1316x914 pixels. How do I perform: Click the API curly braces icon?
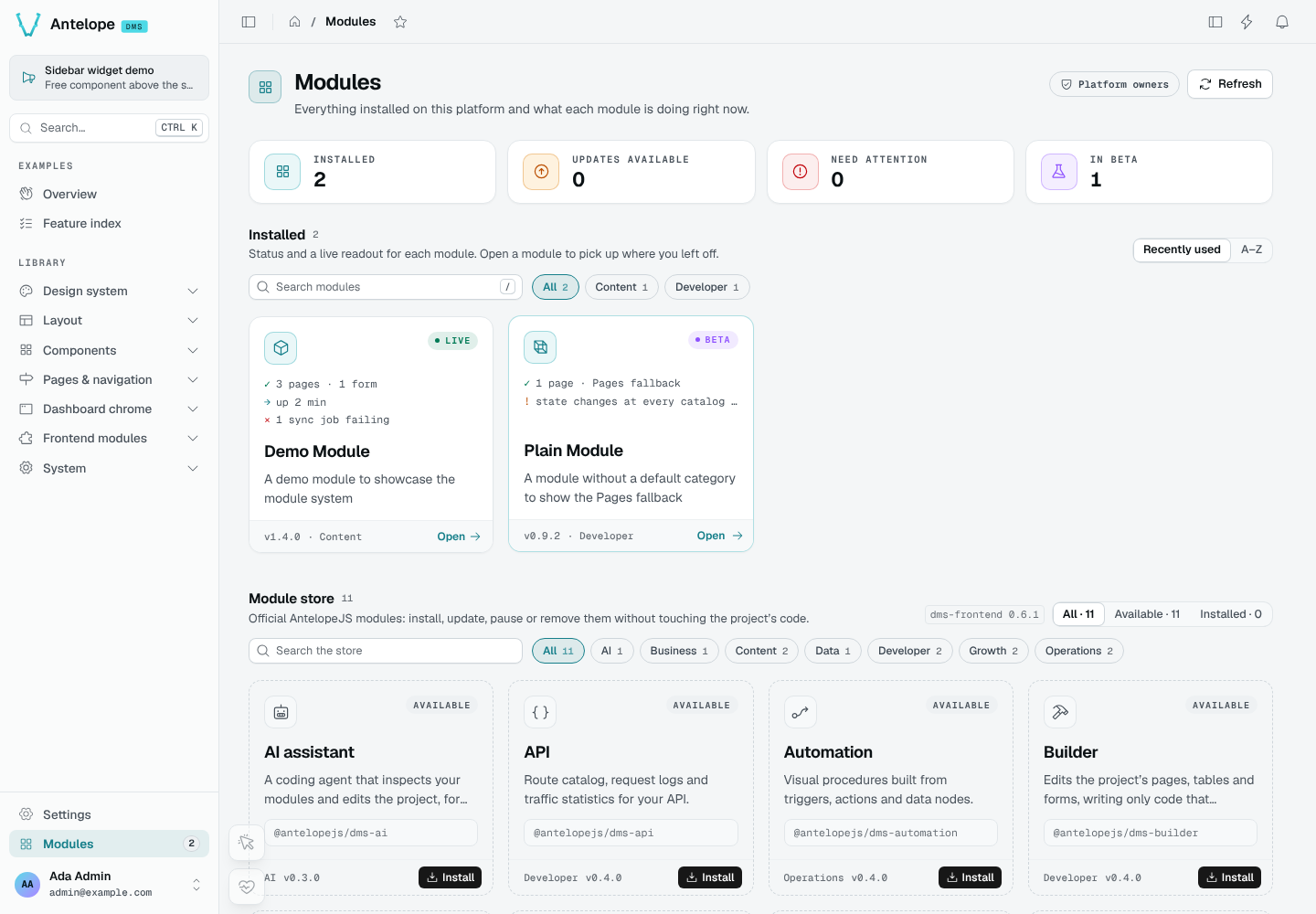(540, 712)
